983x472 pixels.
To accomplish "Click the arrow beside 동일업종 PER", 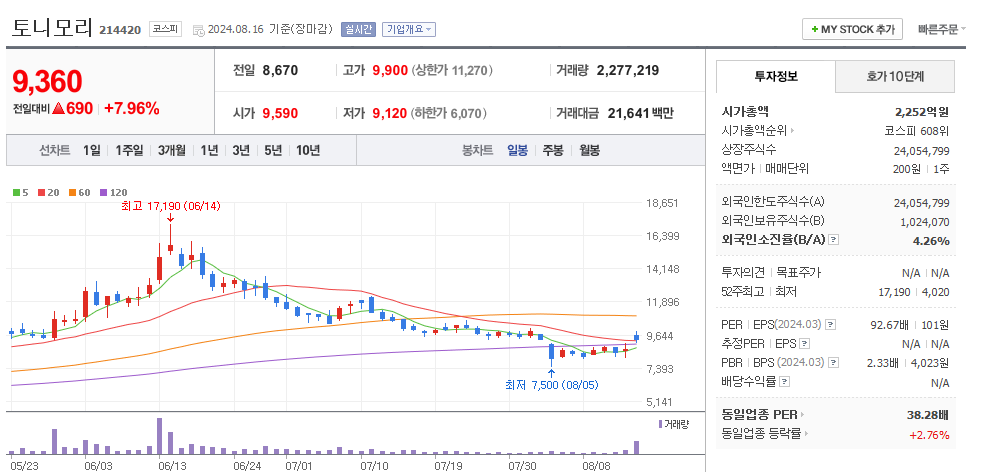I will coord(802,414).
